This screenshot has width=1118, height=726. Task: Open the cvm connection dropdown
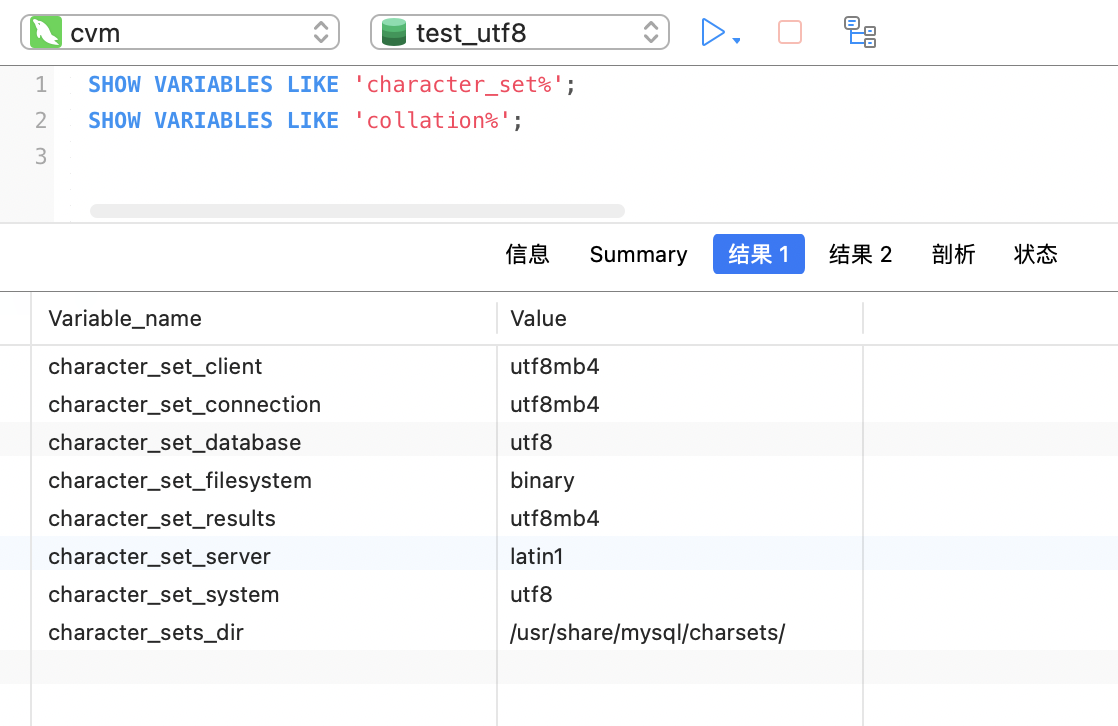[180, 33]
